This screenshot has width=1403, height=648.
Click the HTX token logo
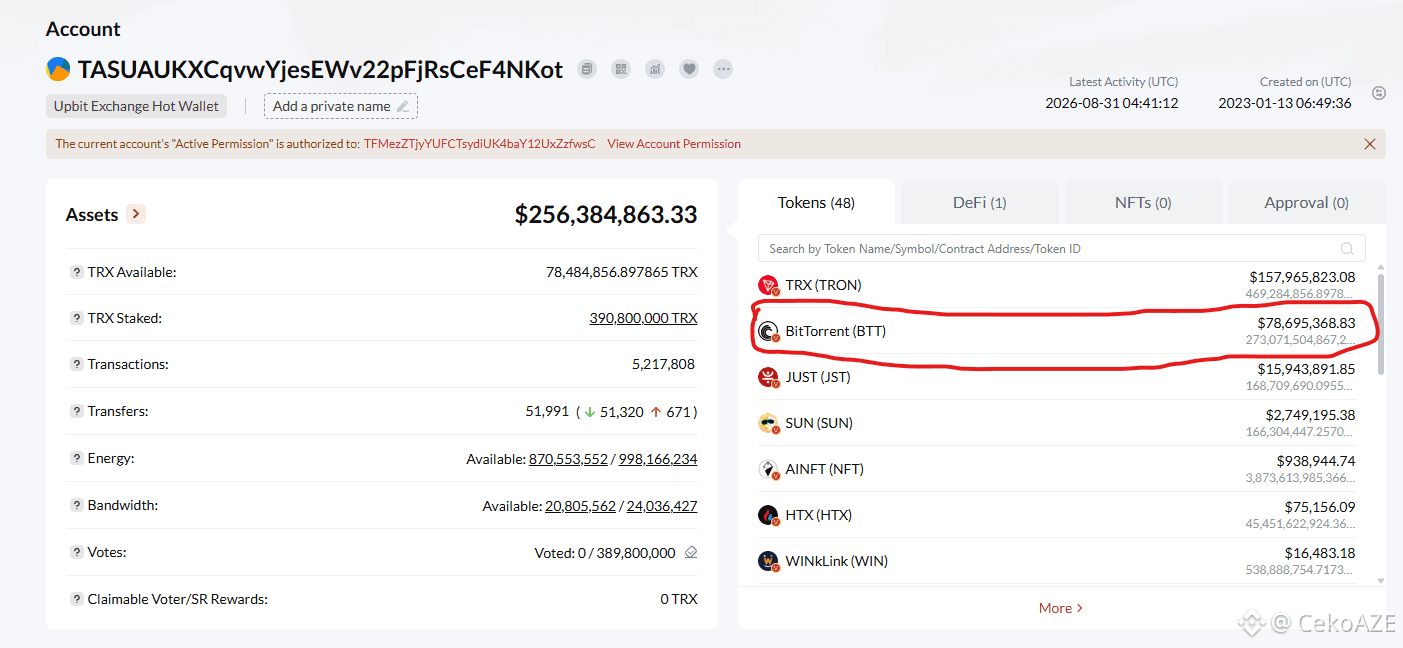pyautogui.click(x=768, y=515)
